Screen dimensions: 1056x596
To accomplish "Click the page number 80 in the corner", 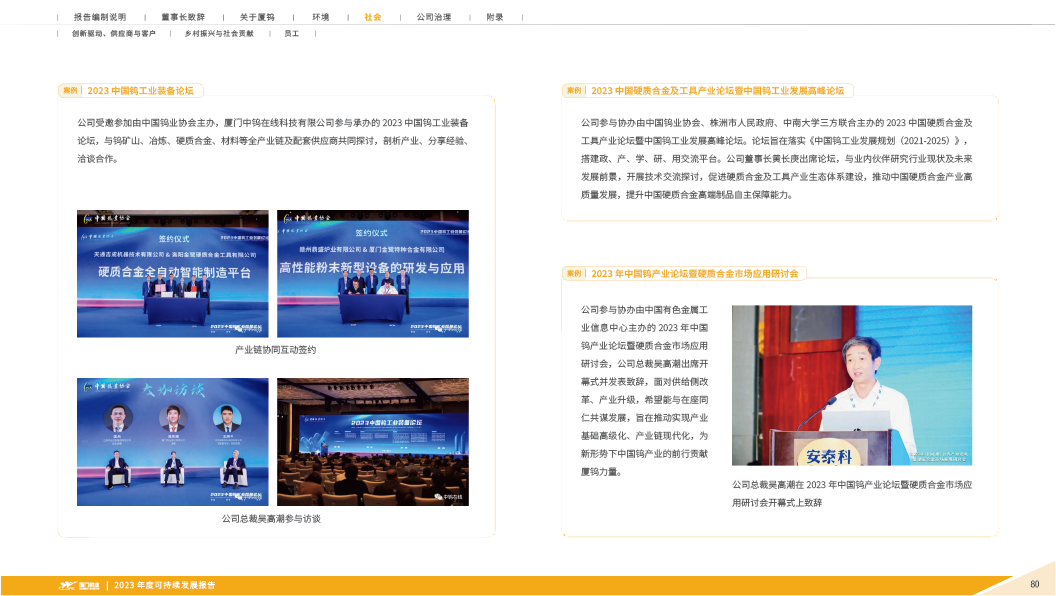I will coord(1034,584).
